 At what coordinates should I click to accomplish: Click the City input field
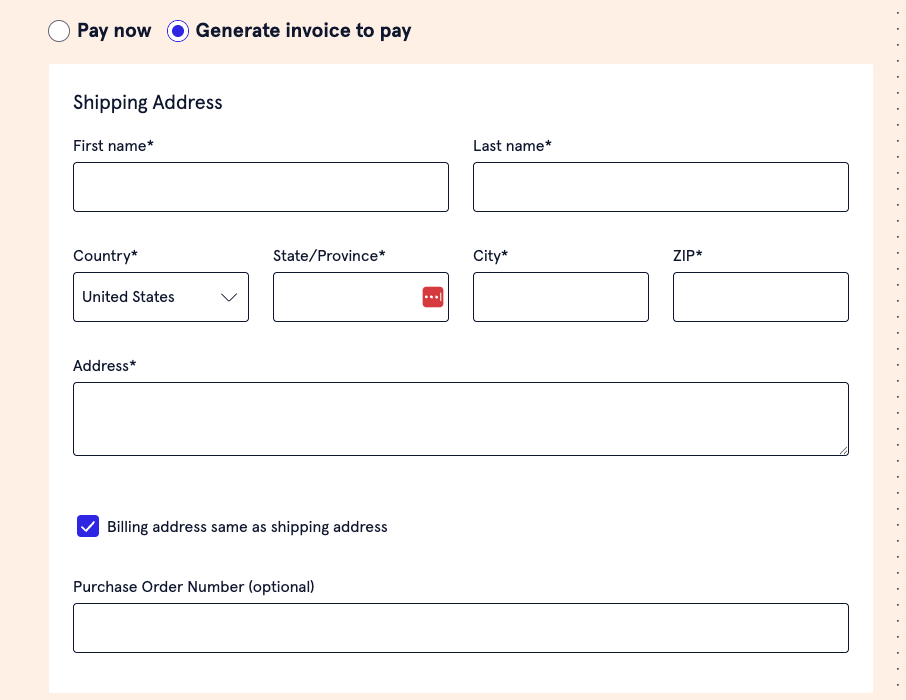(x=560, y=297)
